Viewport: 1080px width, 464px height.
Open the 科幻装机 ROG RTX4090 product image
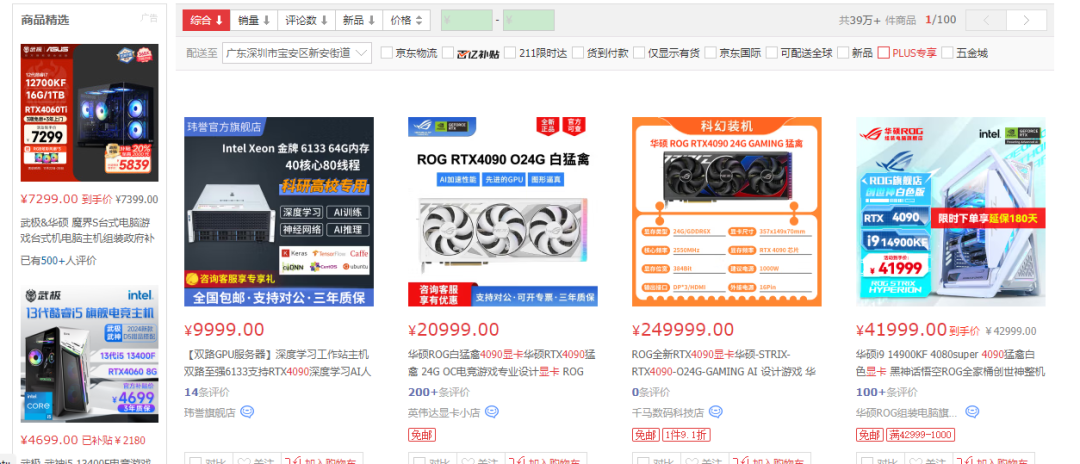point(727,211)
